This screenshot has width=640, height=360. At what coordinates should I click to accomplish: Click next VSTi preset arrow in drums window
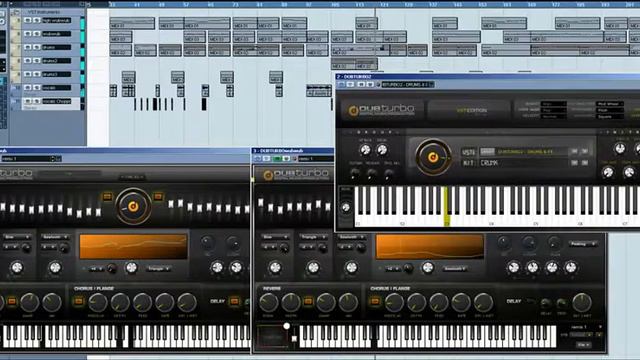tap(585, 151)
